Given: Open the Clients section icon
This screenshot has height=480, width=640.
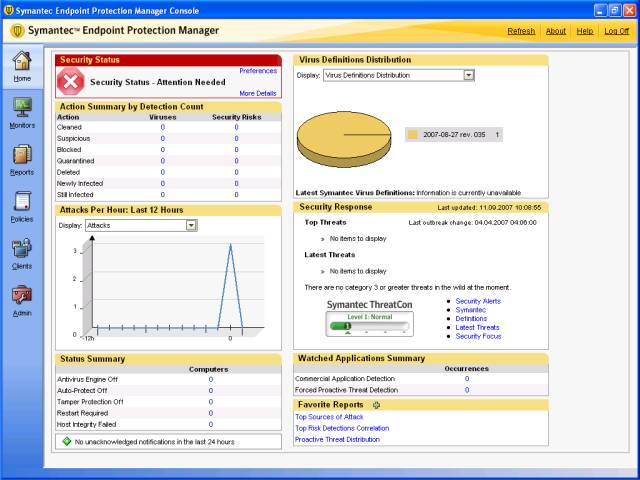Looking at the screenshot, I should pos(22,248).
